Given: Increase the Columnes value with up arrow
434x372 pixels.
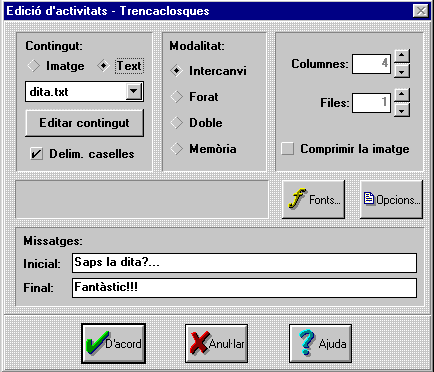Looking at the screenshot, I should [x=402, y=55].
